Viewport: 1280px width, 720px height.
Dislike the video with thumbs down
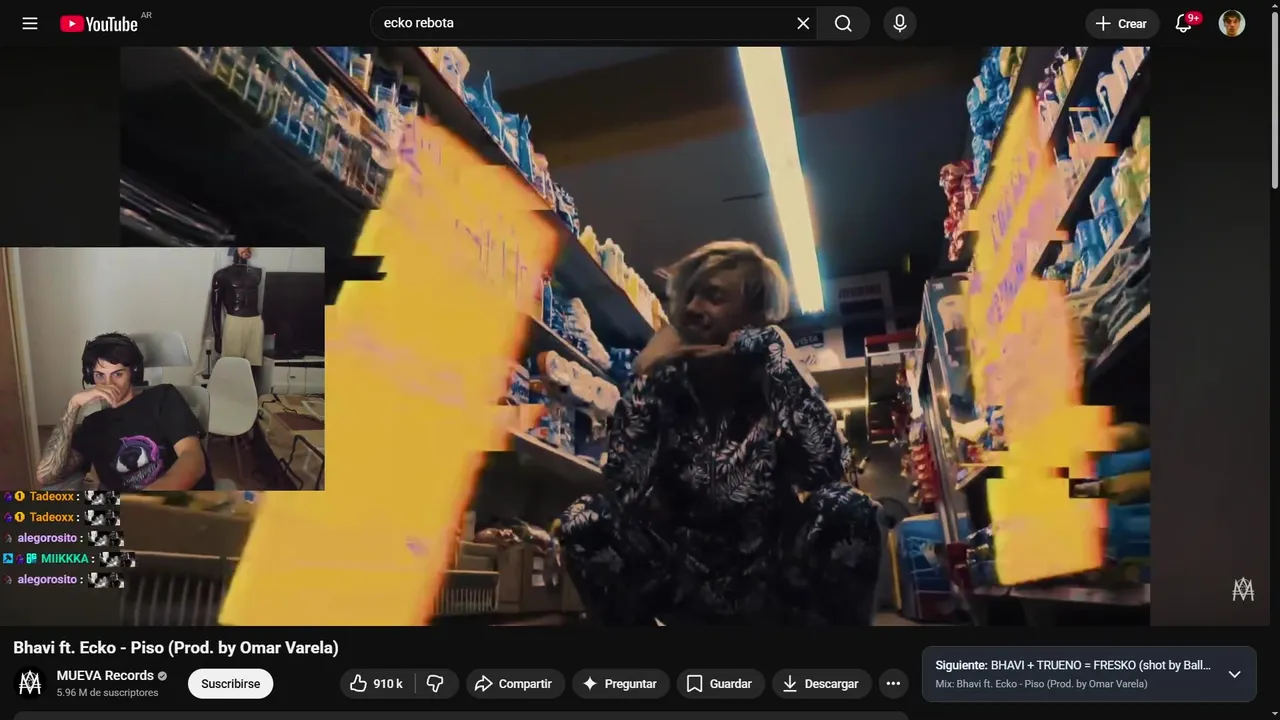pos(435,684)
